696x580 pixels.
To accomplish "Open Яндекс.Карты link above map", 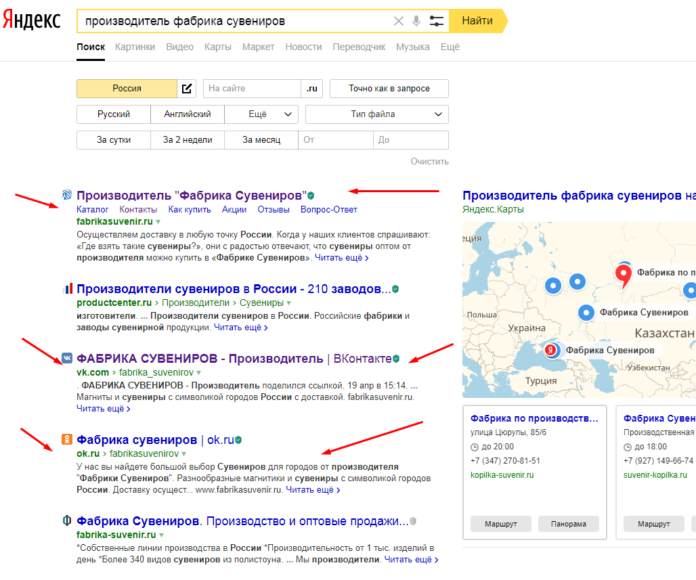I will (493, 209).
